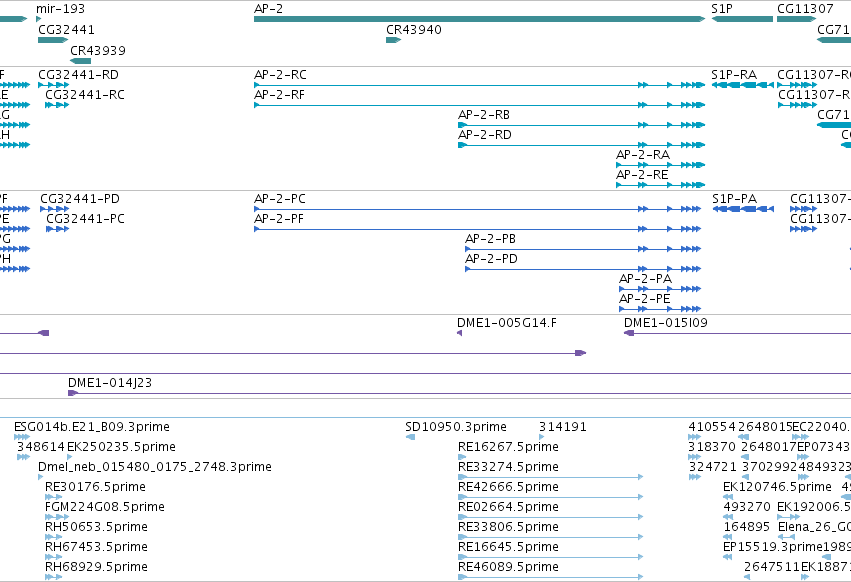Viewport: 851px width, 582px height.
Task: Click EST ESG014b.E21_B09.3prime
Action: click(22, 437)
